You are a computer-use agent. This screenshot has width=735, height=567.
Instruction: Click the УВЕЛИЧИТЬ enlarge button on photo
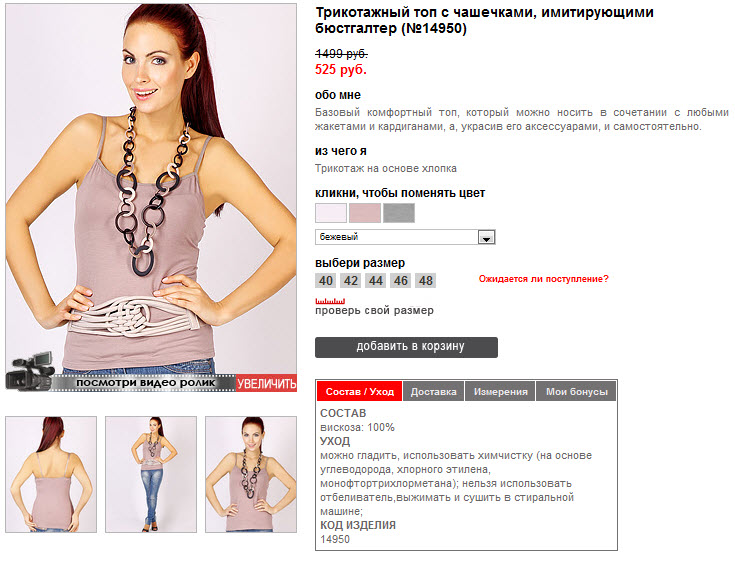(x=266, y=383)
